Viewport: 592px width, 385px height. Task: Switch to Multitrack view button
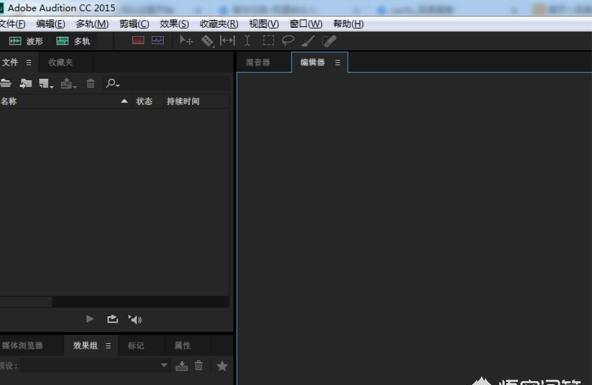[x=73, y=41]
